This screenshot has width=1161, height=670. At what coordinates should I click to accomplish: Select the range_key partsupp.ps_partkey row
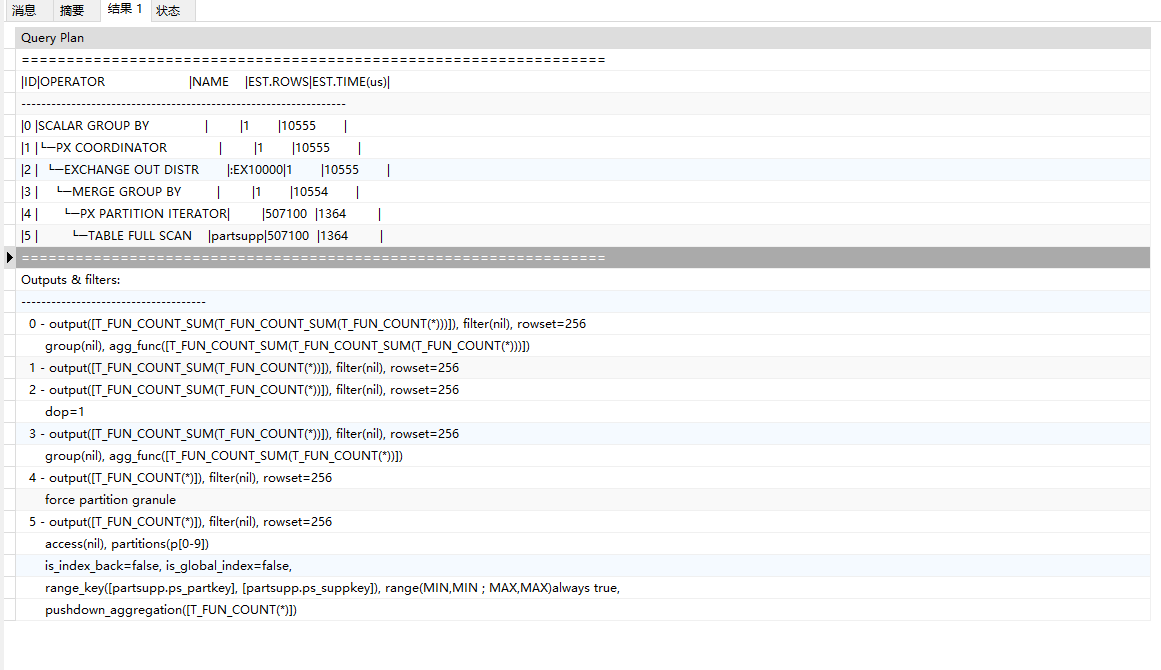tap(330, 588)
